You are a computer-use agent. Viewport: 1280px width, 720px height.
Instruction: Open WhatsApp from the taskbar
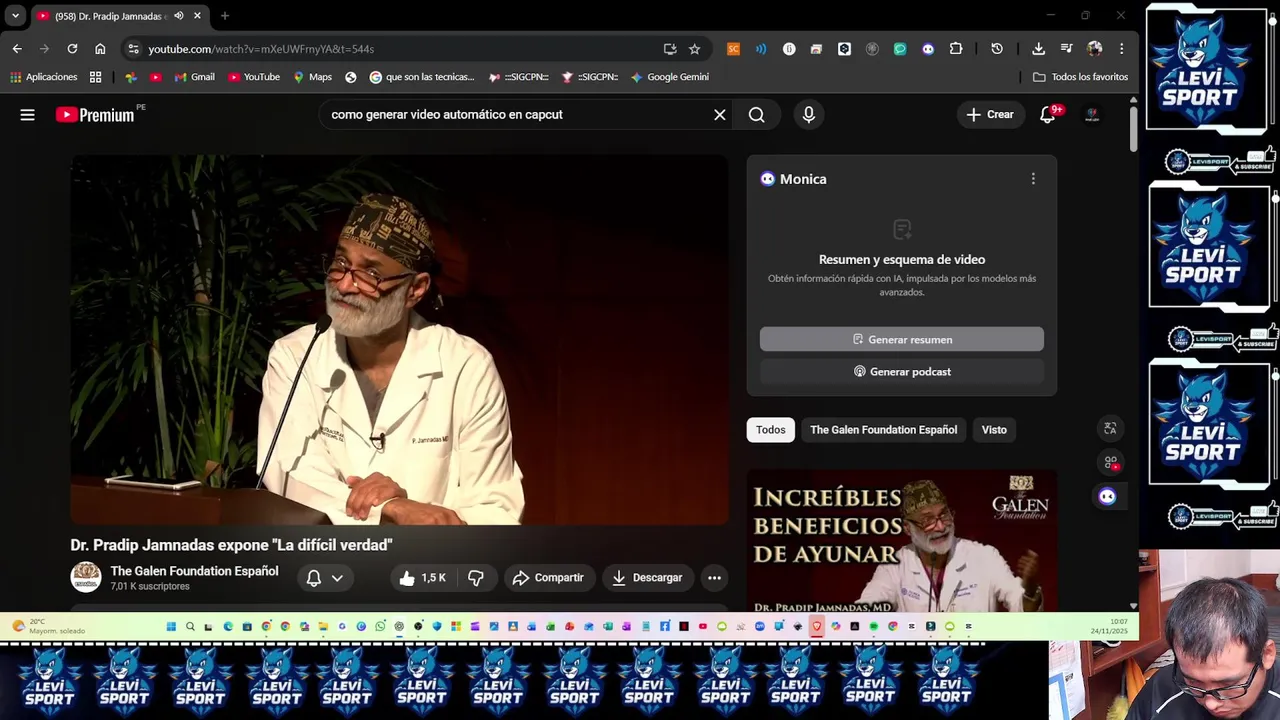coord(380,627)
